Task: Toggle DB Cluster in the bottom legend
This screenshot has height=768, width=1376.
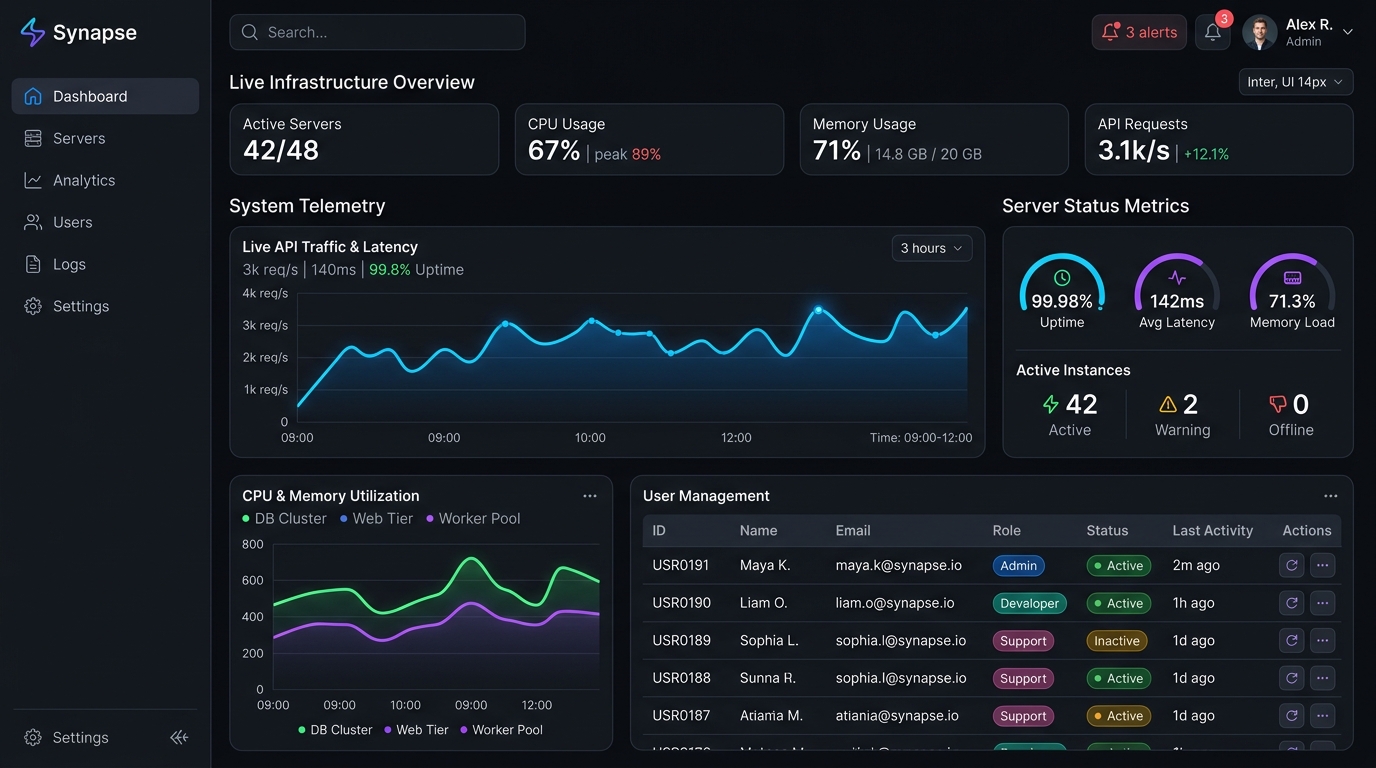Action: [335, 730]
